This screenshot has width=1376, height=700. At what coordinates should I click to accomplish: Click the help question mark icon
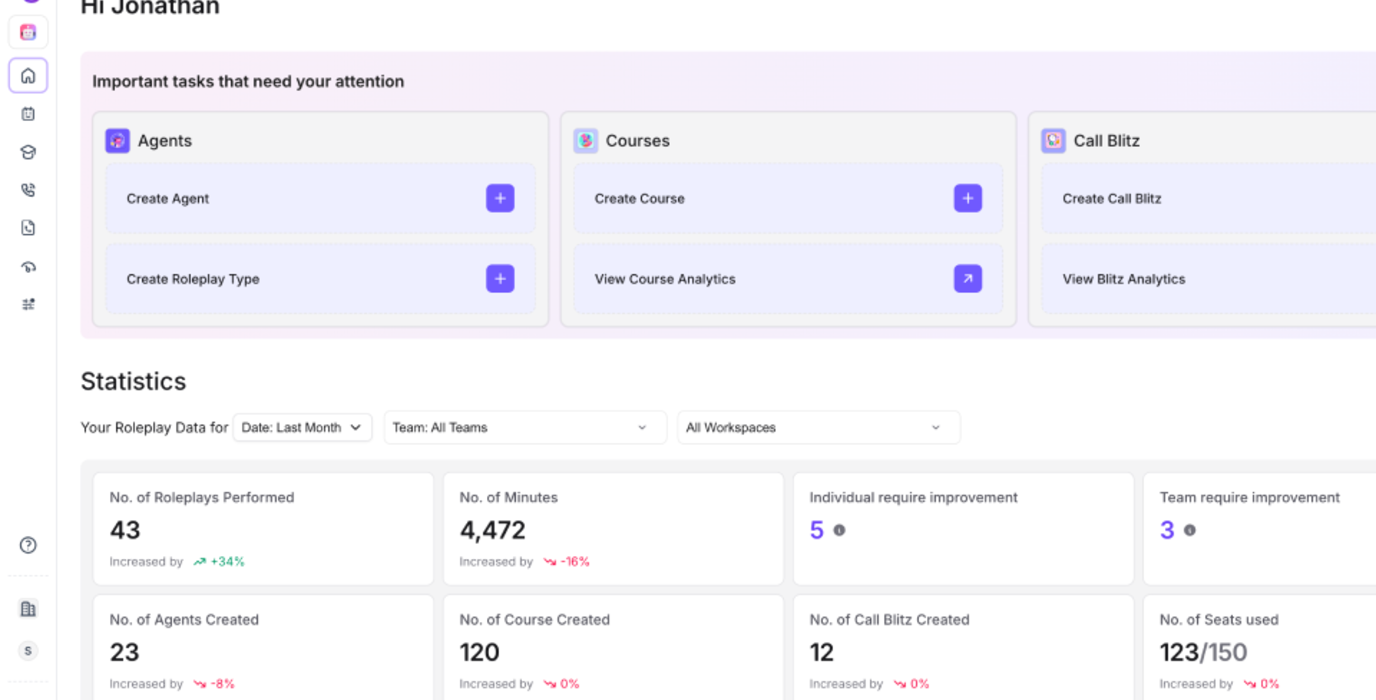tap(28, 545)
